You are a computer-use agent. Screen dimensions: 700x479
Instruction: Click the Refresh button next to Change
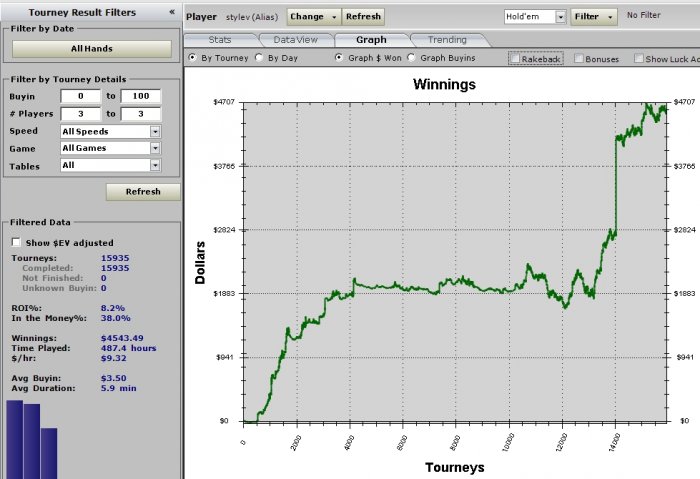[x=362, y=17]
